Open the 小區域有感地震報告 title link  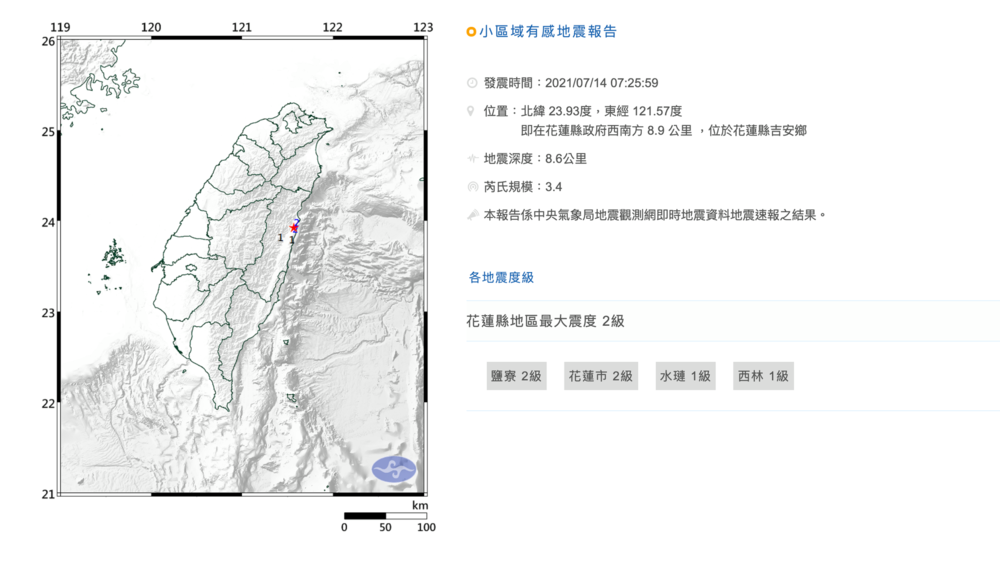point(548,32)
